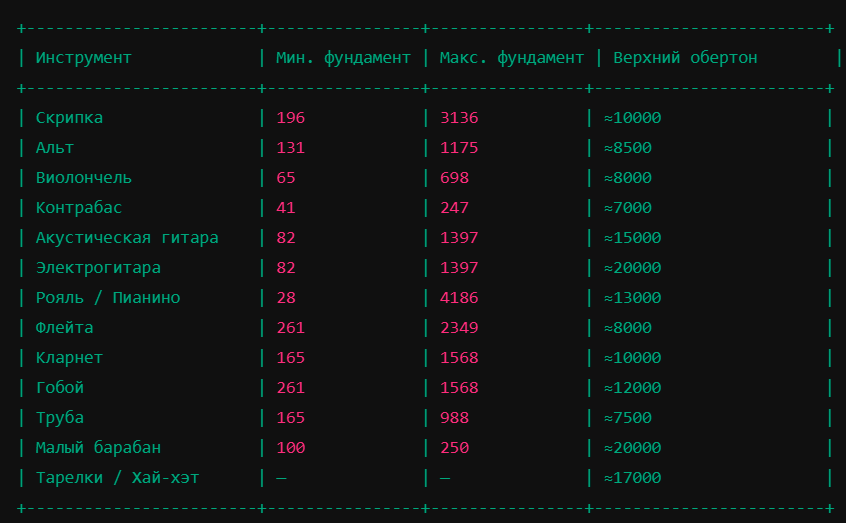The image size is (846, 523).
Task: Click the 'Мин. фундамент' column header
Action: click(x=343, y=58)
